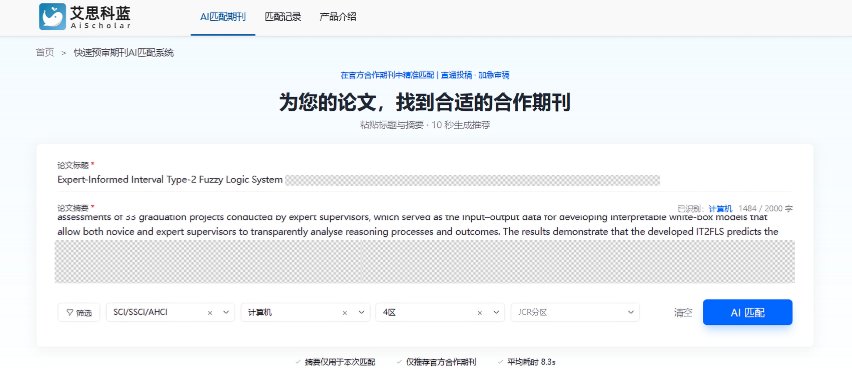Click the 仅推荐官方合作期刊 note
The height and width of the screenshot is (371, 852).
(x=437, y=362)
